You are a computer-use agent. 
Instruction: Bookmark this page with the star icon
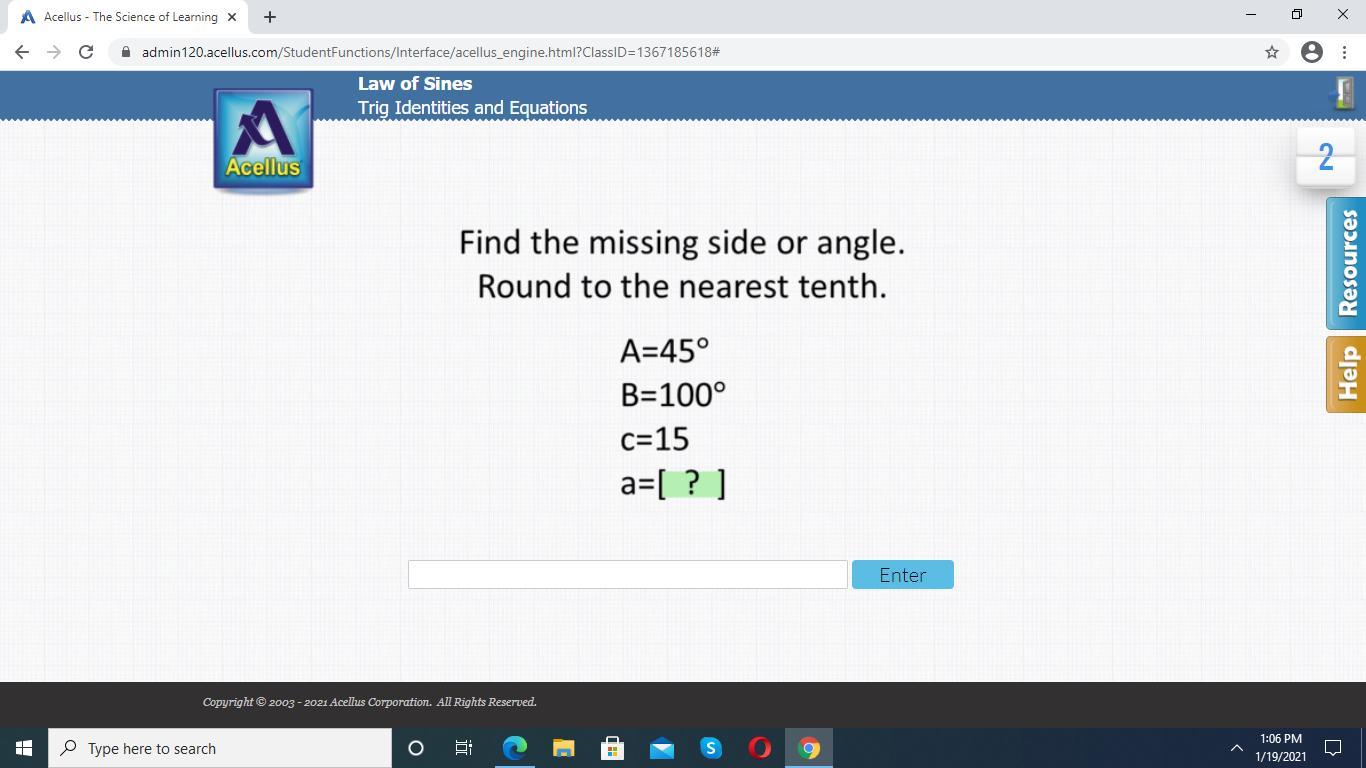coord(1272,52)
